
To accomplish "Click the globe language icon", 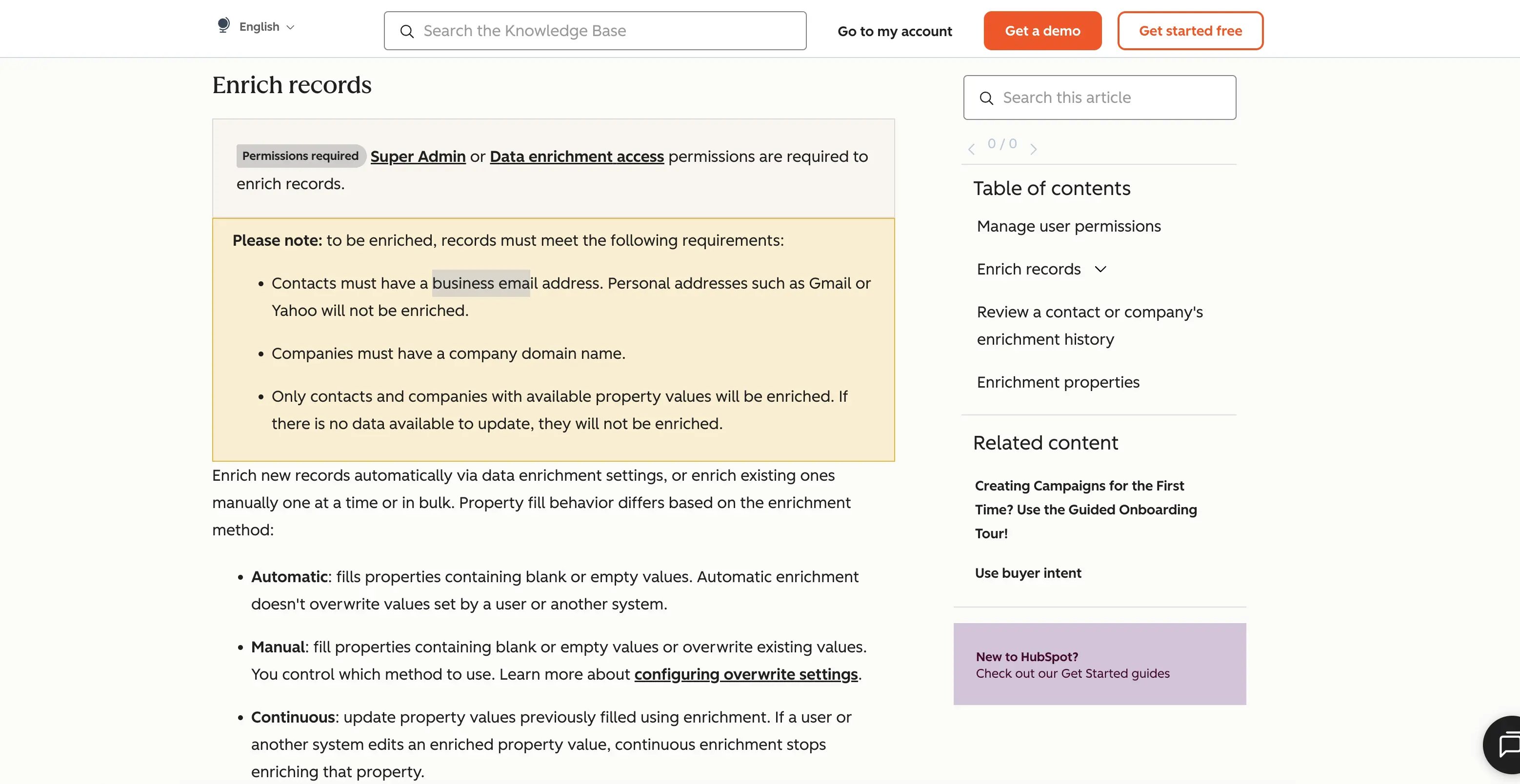I will point(223,25).
